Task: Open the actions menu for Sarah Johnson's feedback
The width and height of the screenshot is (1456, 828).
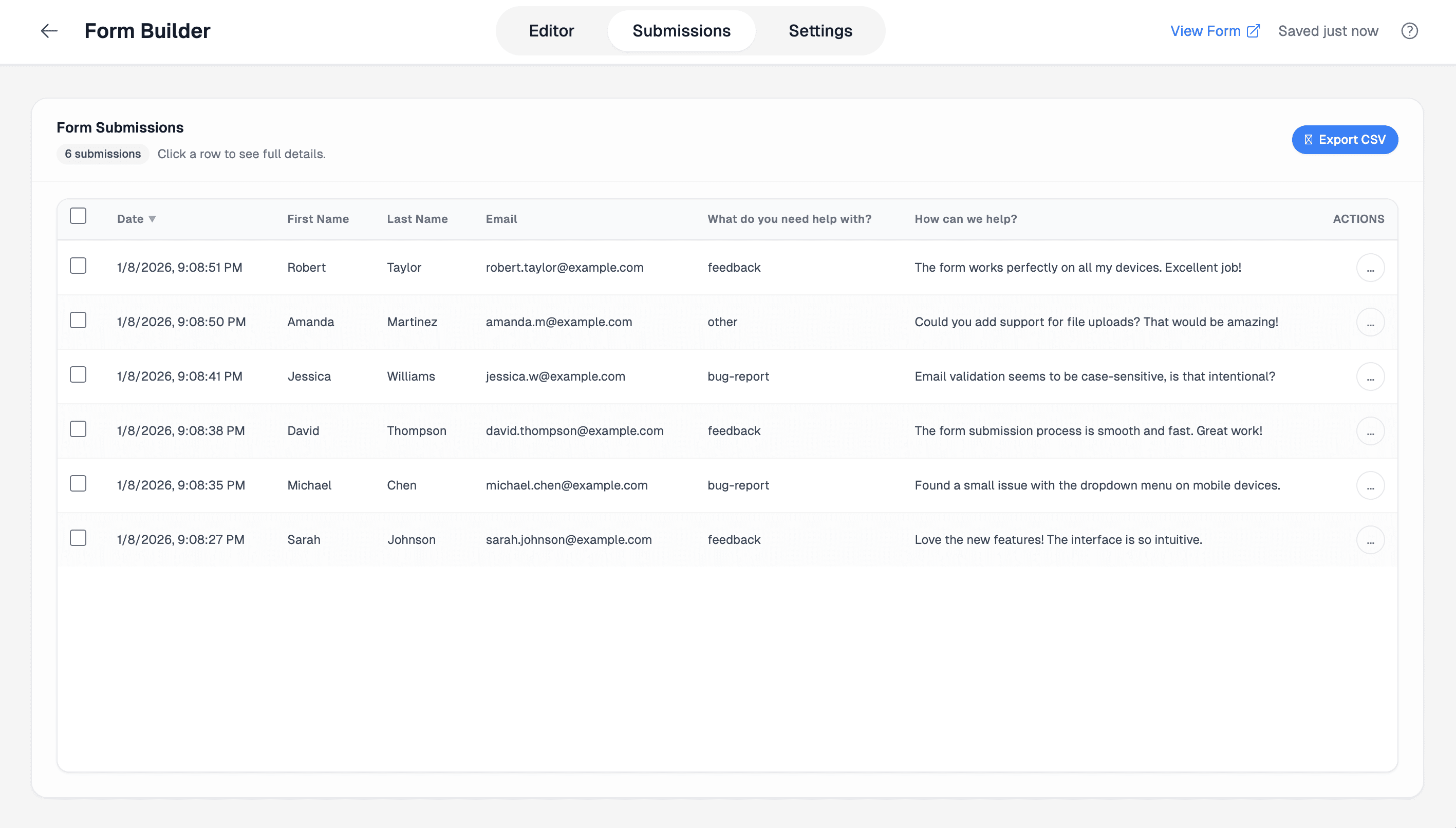Action: pyautogui.click(x=1371, y=540)
